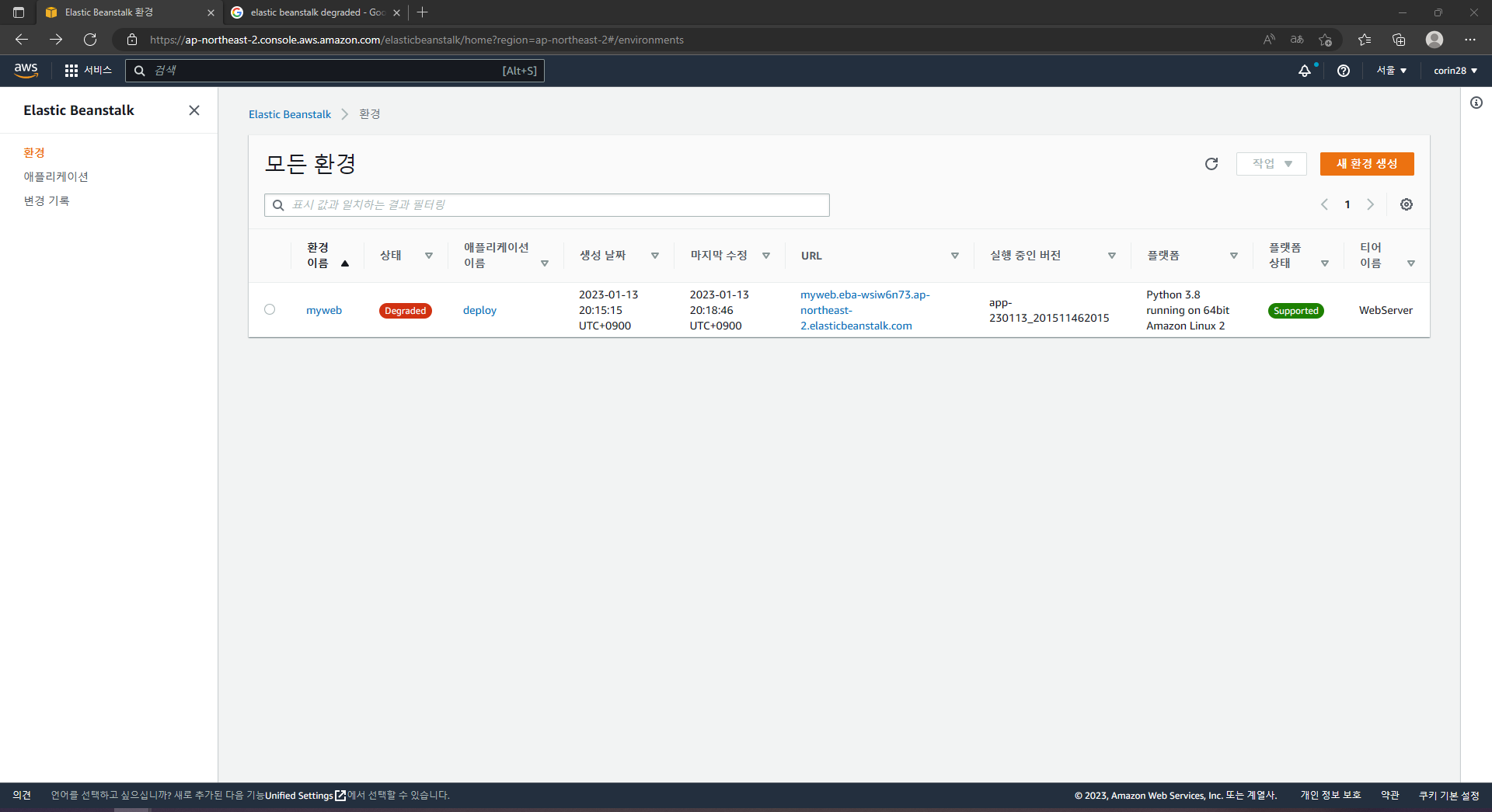
Task: View site information lock icon
Action: click(x=132, y=40)
